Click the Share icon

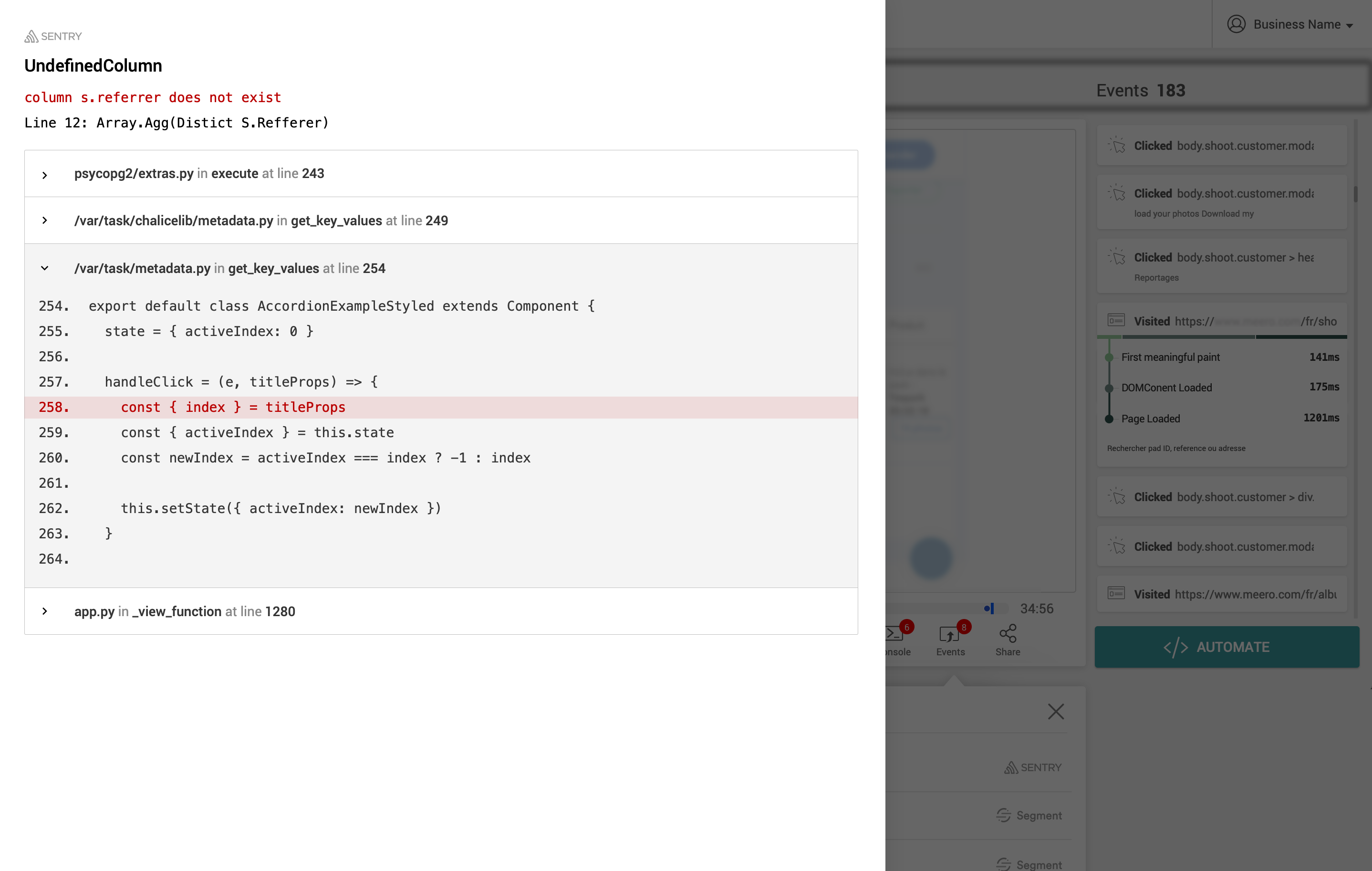click(x=1008, y=634)
